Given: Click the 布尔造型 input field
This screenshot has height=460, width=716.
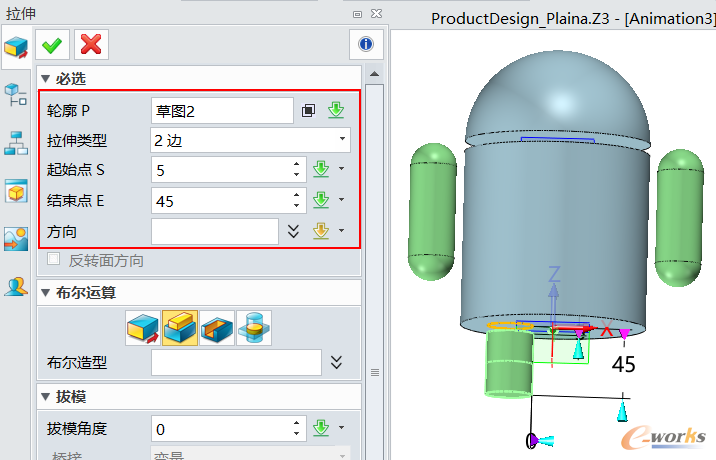Looking at the screenshot, I should coord(236,363).
